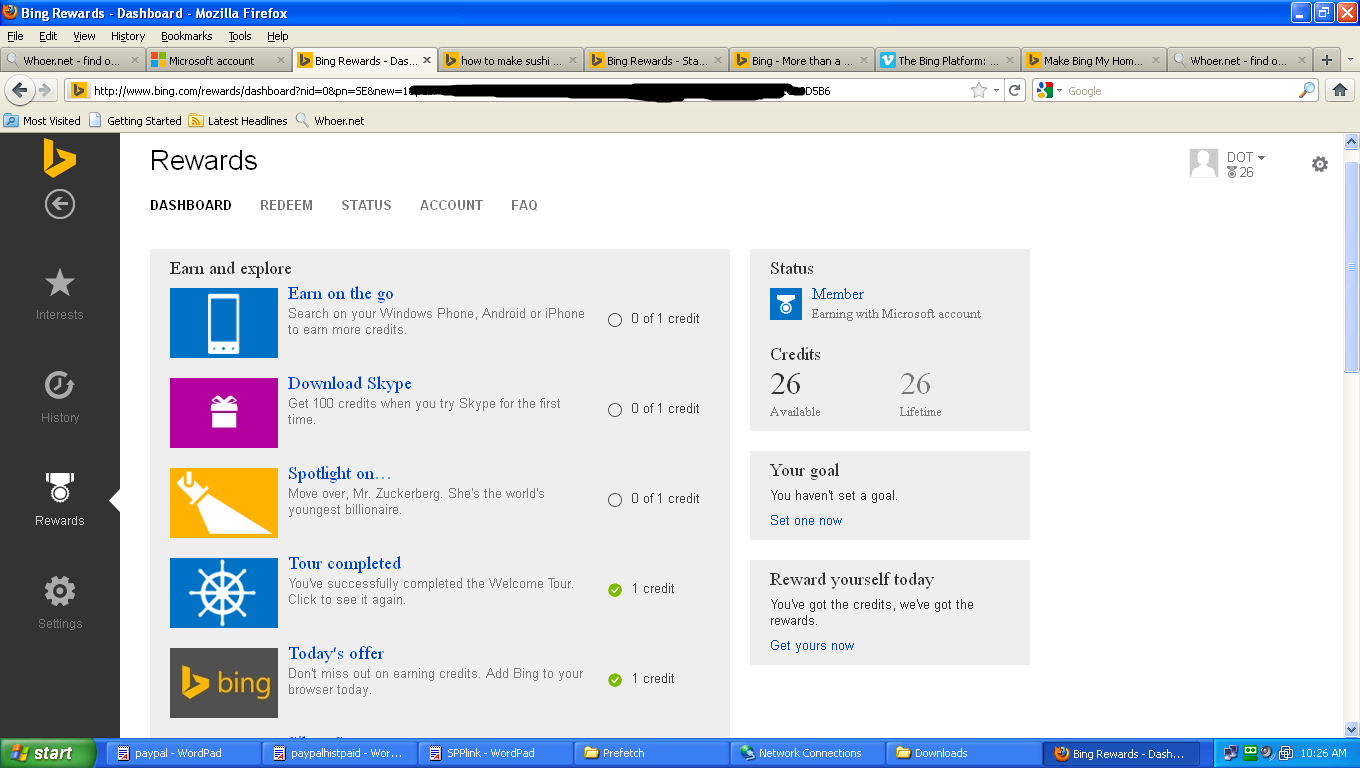Bookmark this page with the star icon
This screenshot has width=1360, height=768.
pos(979,90)
